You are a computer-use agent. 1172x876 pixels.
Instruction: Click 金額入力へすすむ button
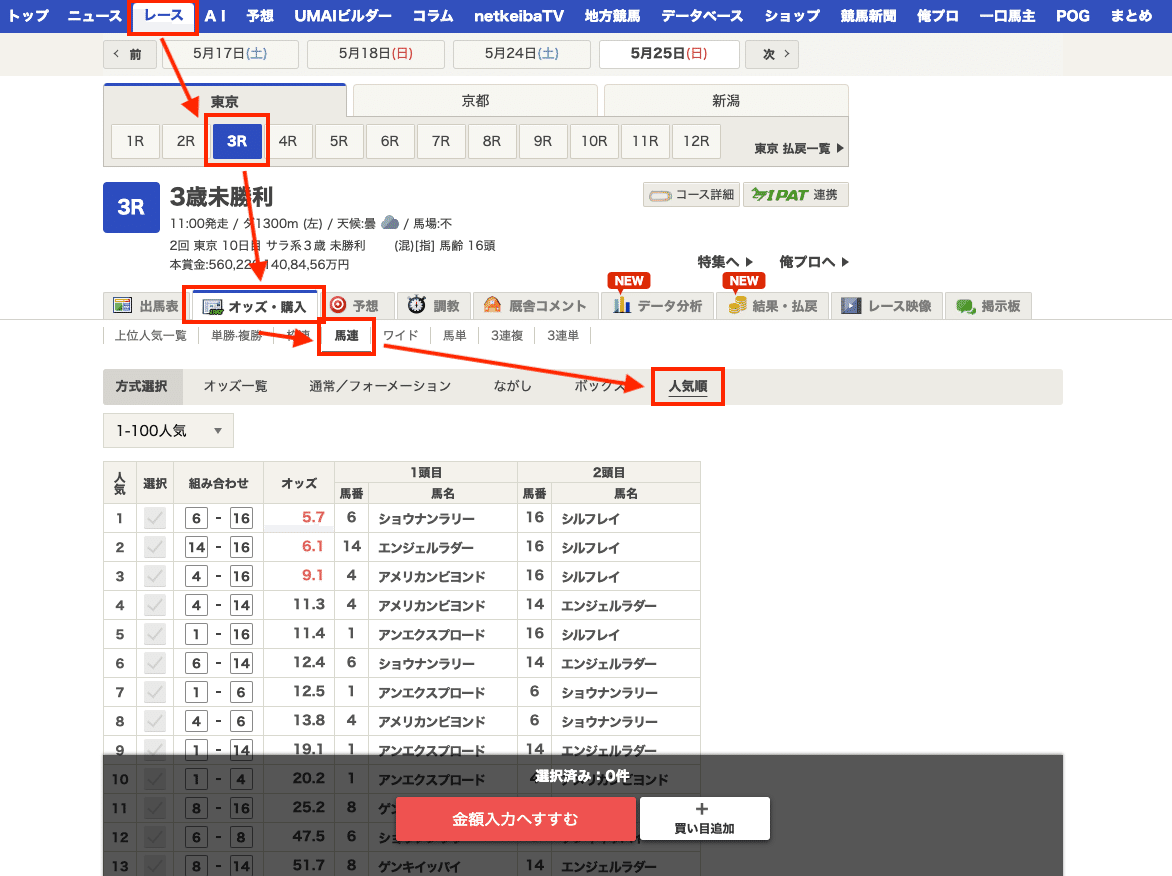(515, 819)
